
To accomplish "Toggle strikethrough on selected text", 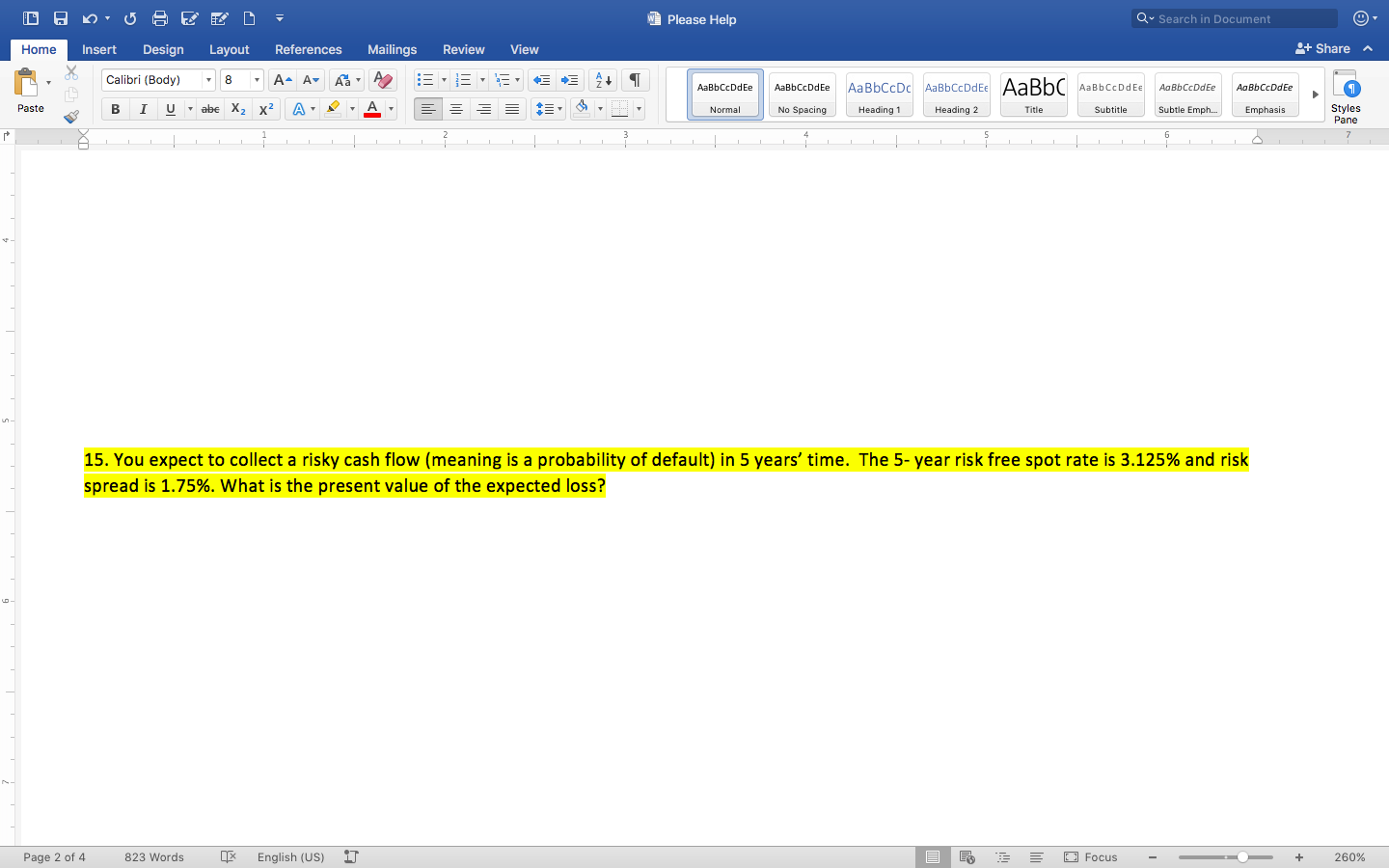I will point(209,108).
